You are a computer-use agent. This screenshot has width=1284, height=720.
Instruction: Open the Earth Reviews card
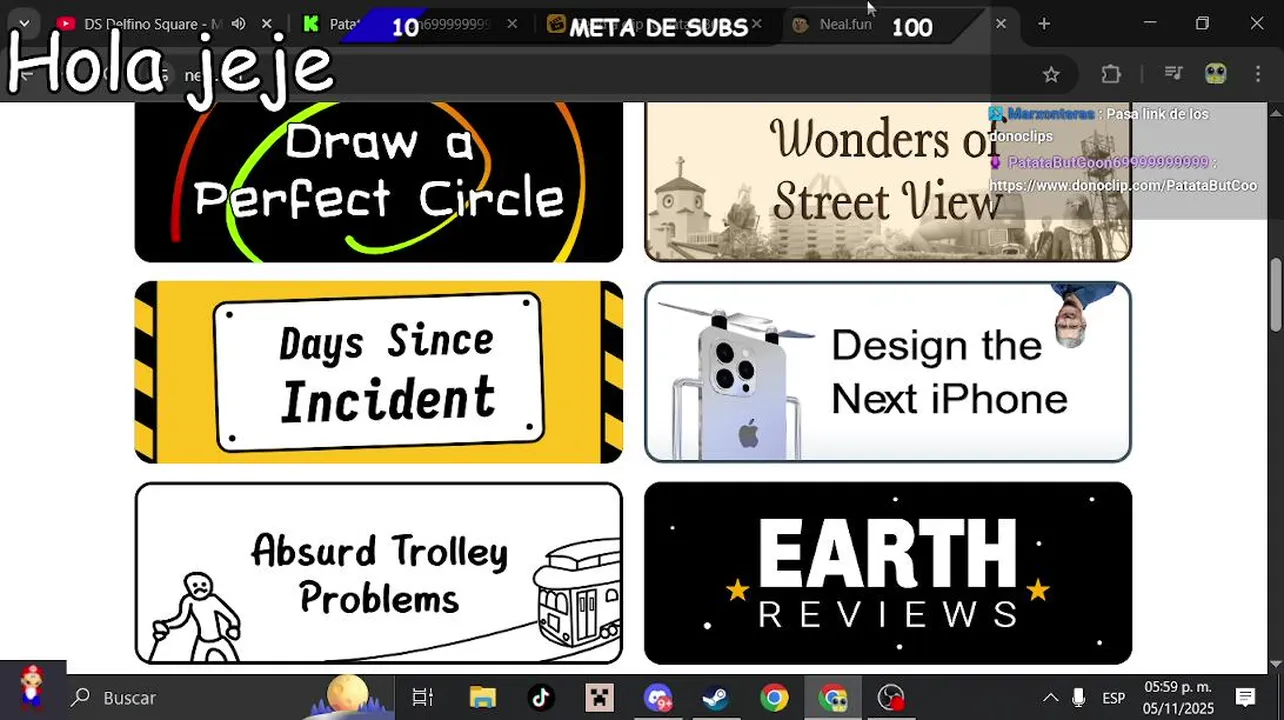[888, 573]
